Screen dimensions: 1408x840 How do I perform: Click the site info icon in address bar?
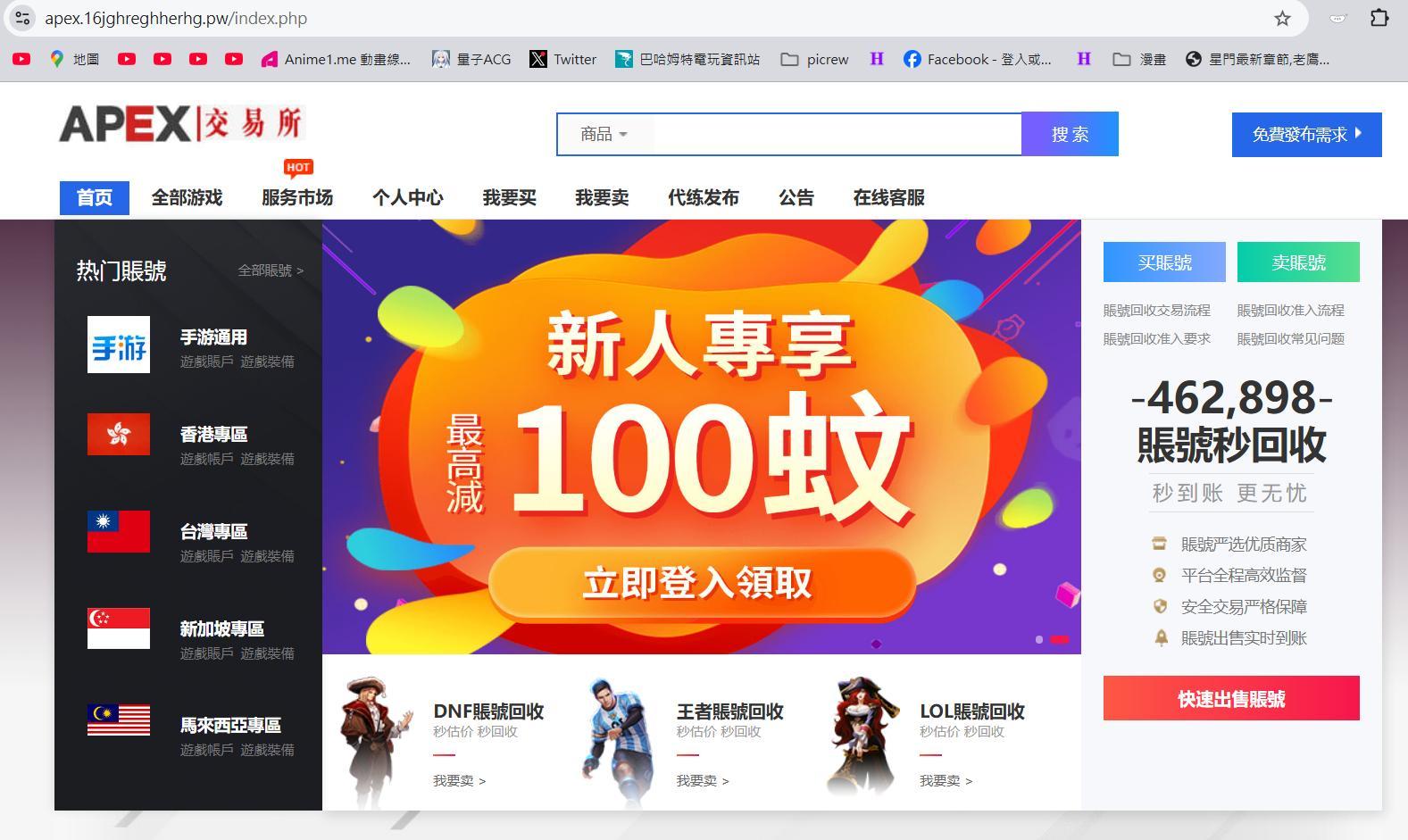(22, 18)
